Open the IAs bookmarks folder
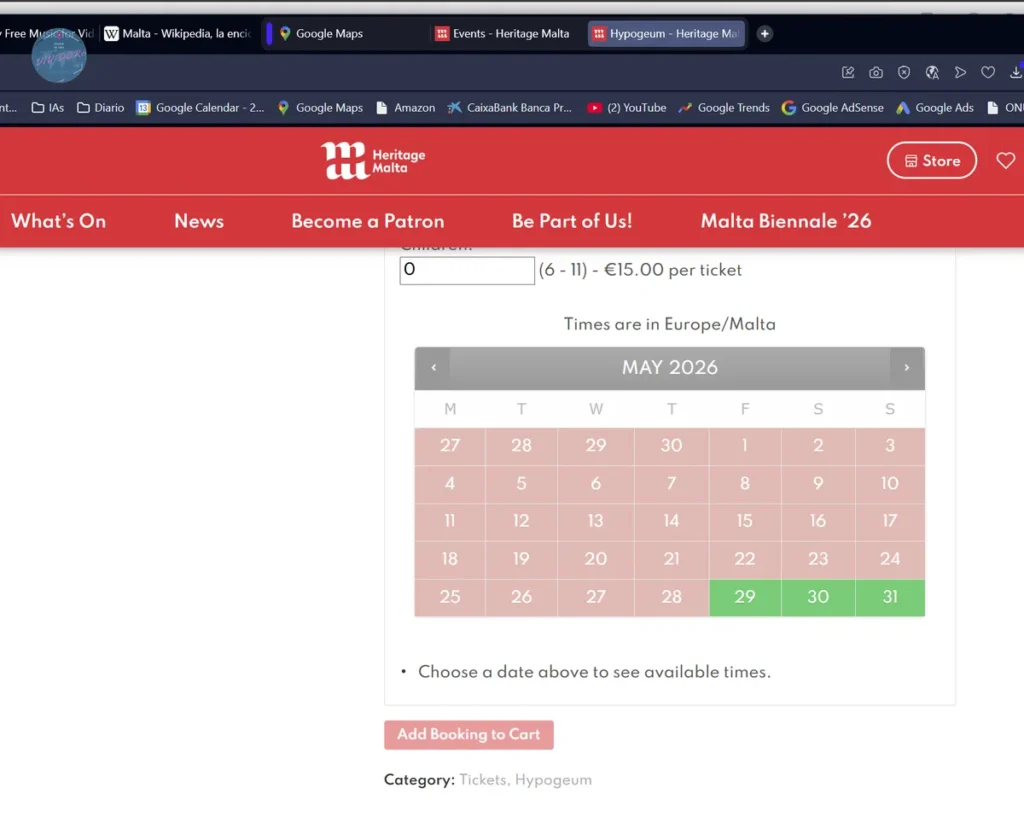 pyautogui.click(x=48, y=108)
